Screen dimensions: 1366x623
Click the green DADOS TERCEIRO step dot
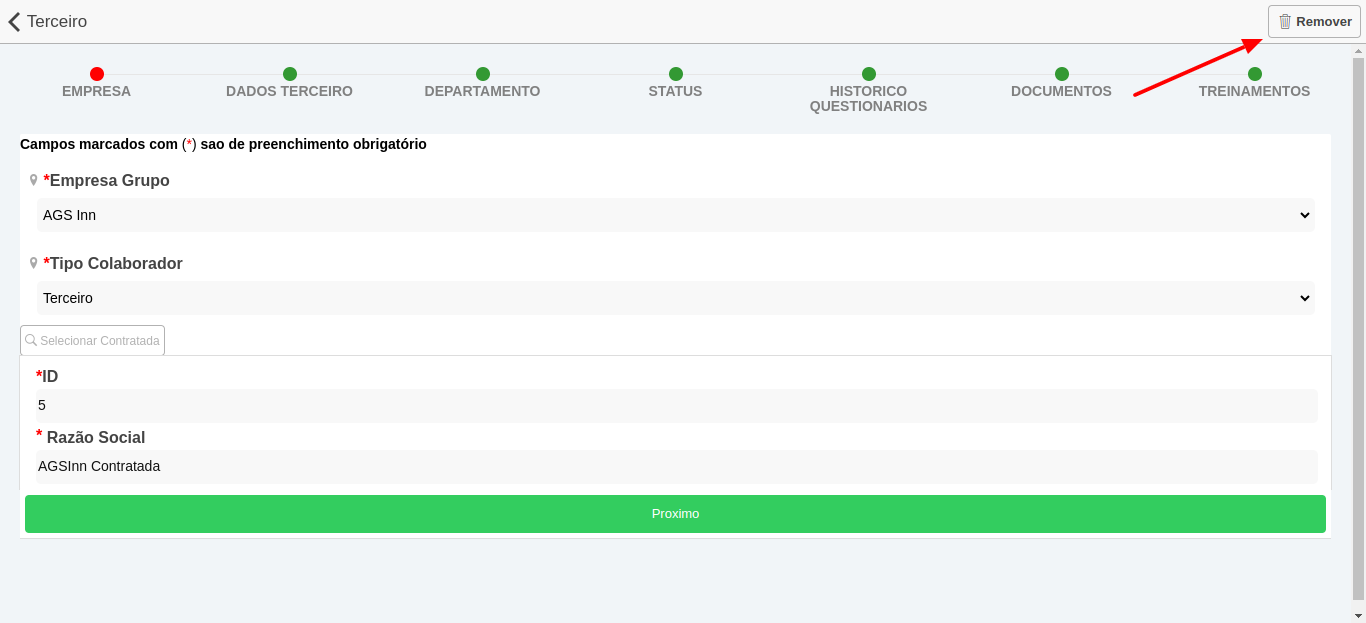pos(289,73)
